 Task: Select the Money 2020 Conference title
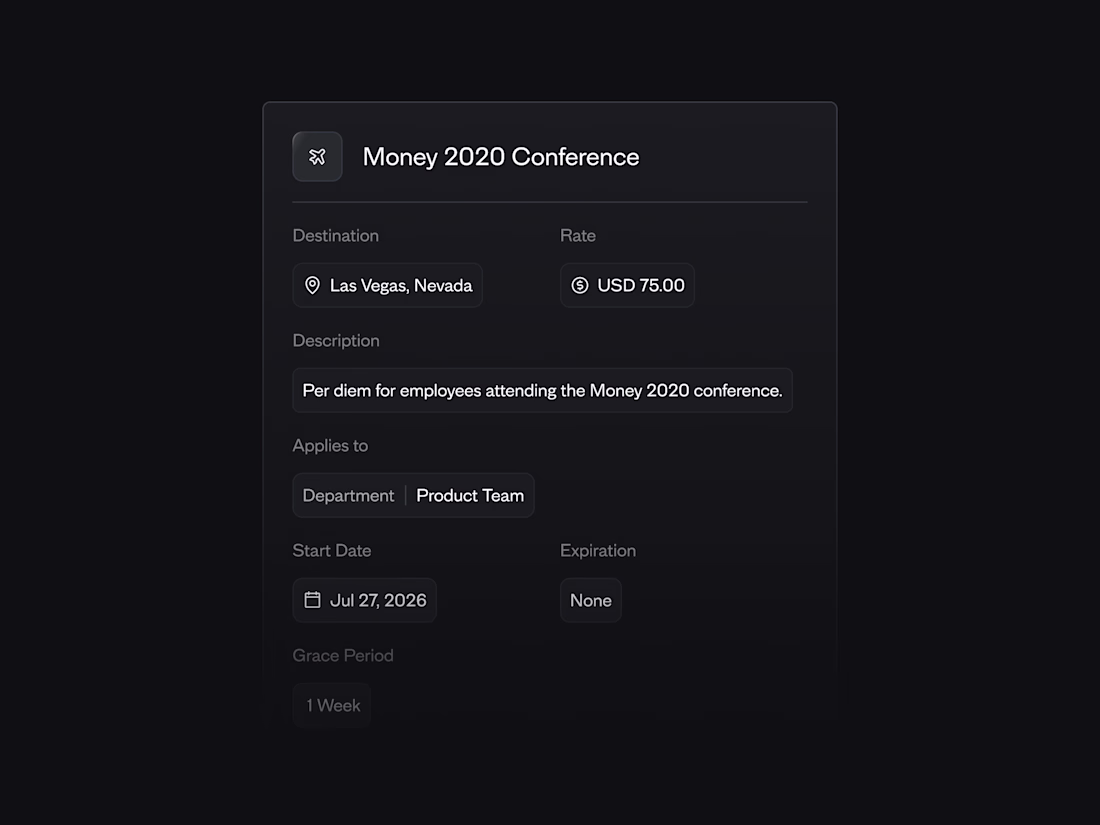coord(500,157)
